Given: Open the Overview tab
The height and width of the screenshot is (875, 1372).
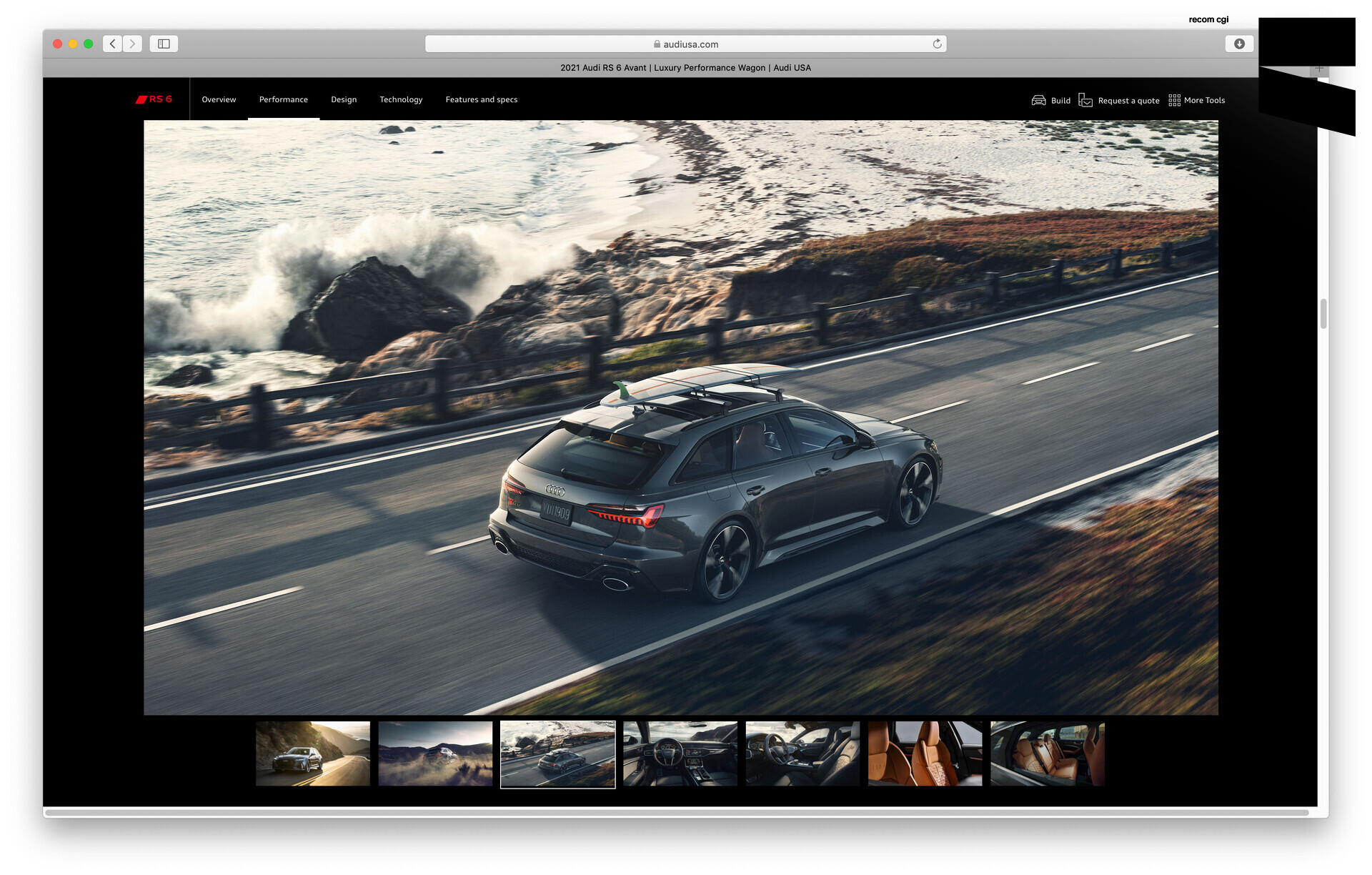Looking at the screenshot, I should (219, 99).
